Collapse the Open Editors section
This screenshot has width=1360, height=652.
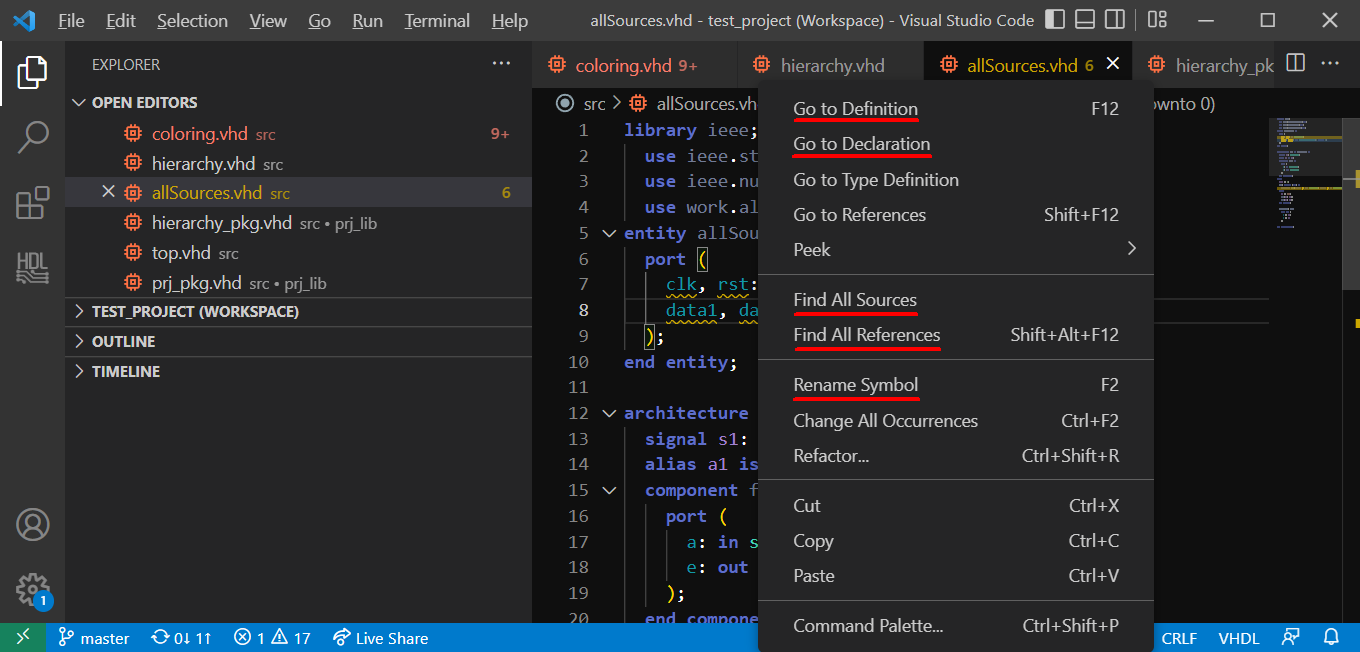tap(298, 102)
